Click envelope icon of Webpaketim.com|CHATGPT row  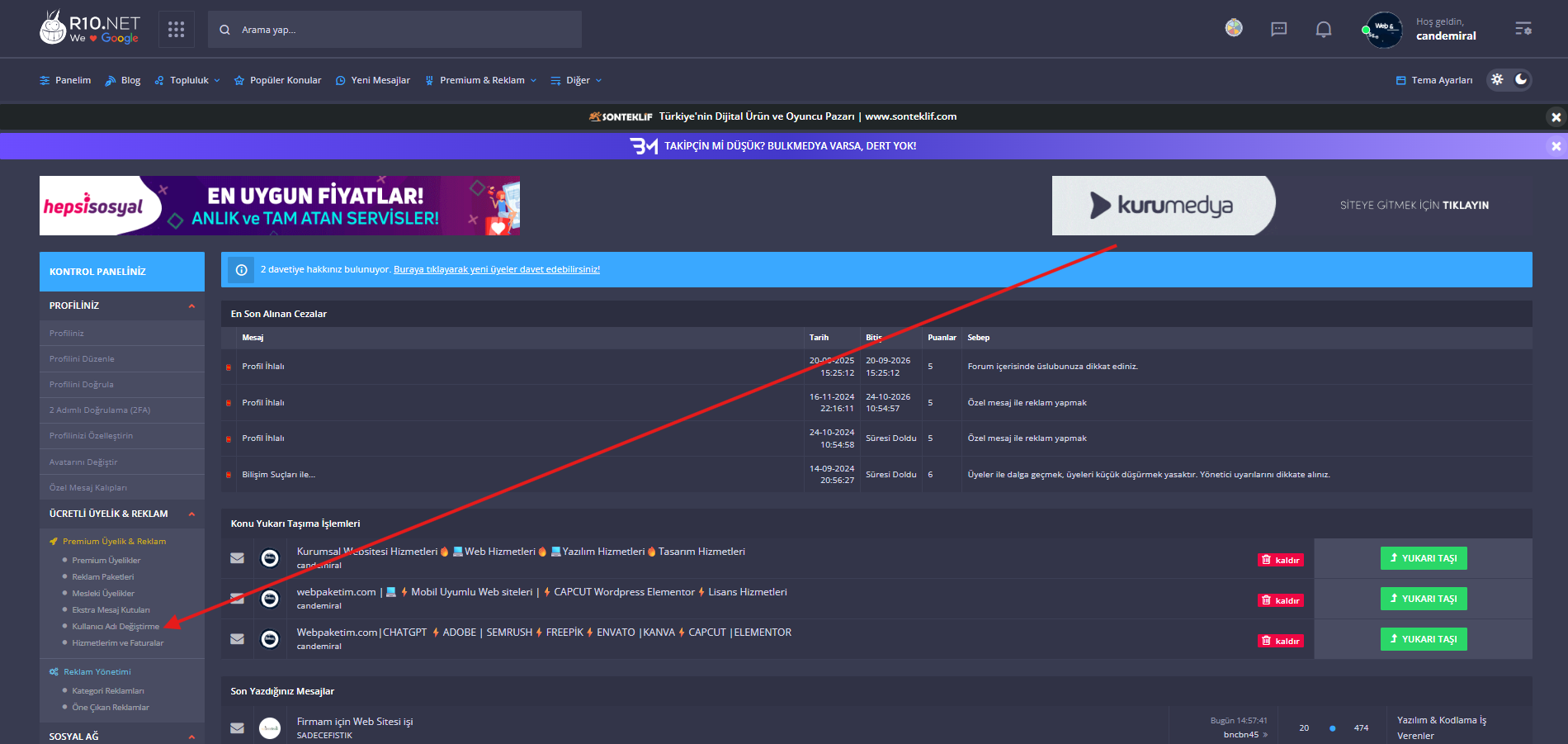click(x=237, y=639)
